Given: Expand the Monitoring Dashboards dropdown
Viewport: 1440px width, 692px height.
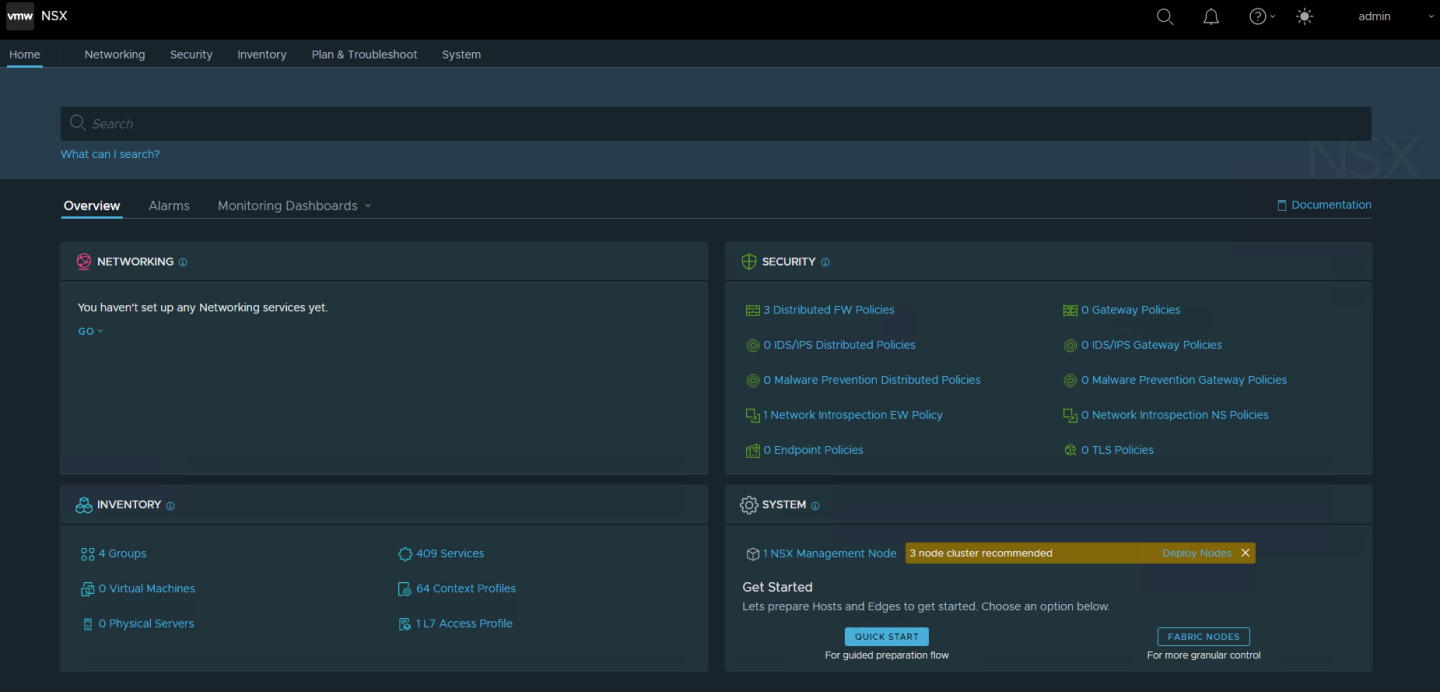Looking at the screenshot, I should [x=294, y=206].
